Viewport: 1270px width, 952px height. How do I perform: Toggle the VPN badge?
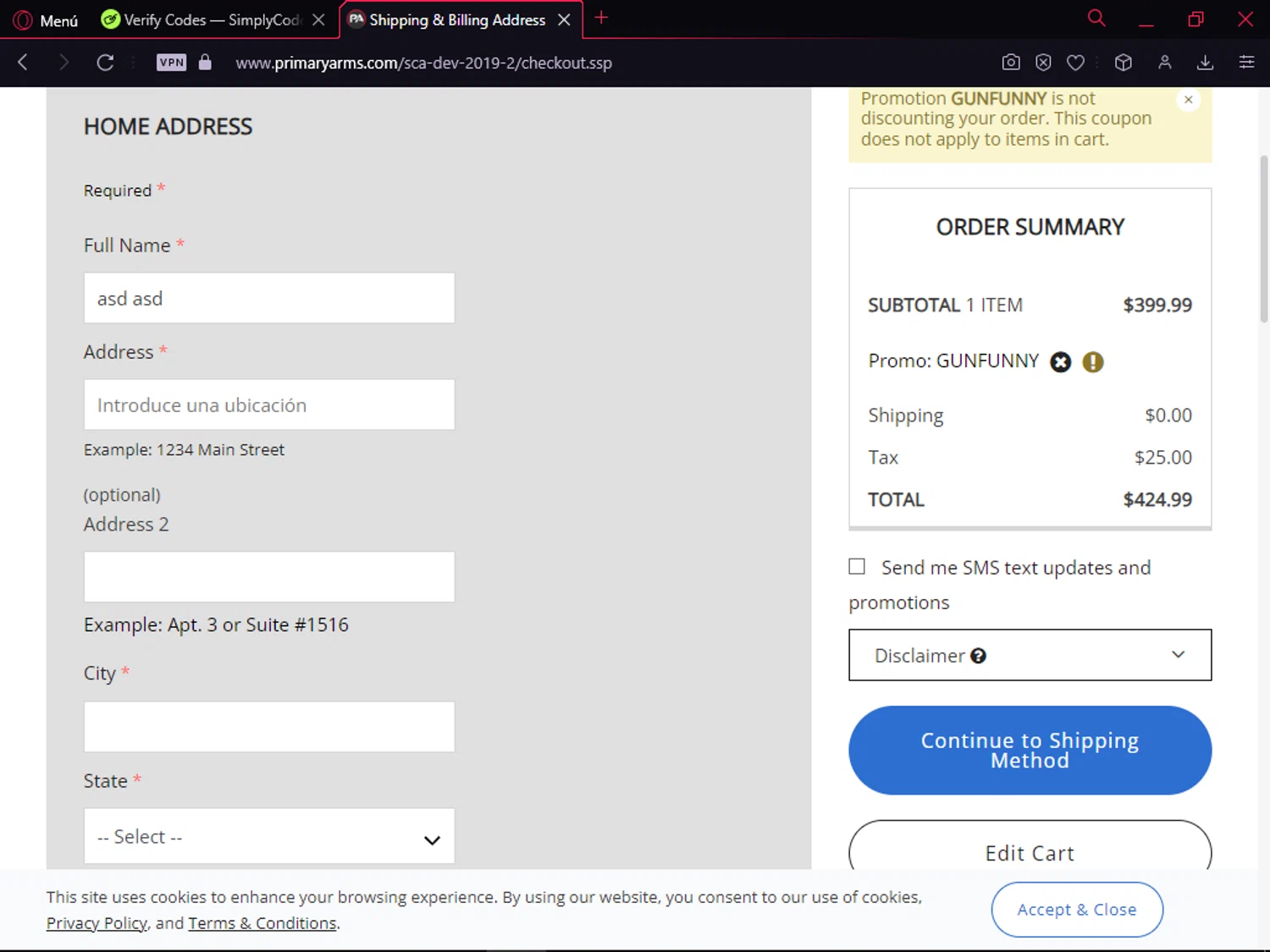(172, 62)
